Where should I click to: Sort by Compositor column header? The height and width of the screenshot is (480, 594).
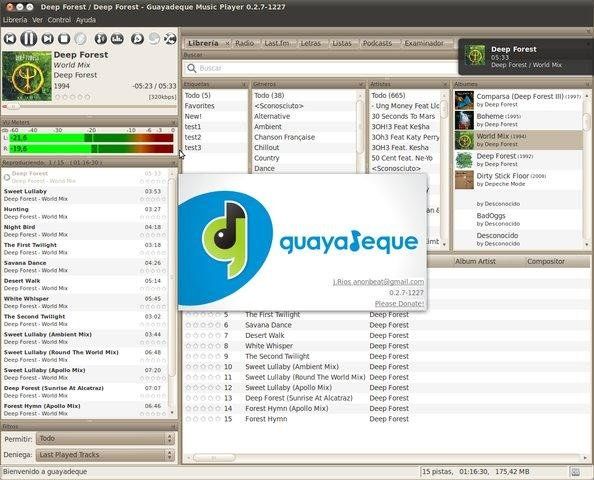coord(558,261)
